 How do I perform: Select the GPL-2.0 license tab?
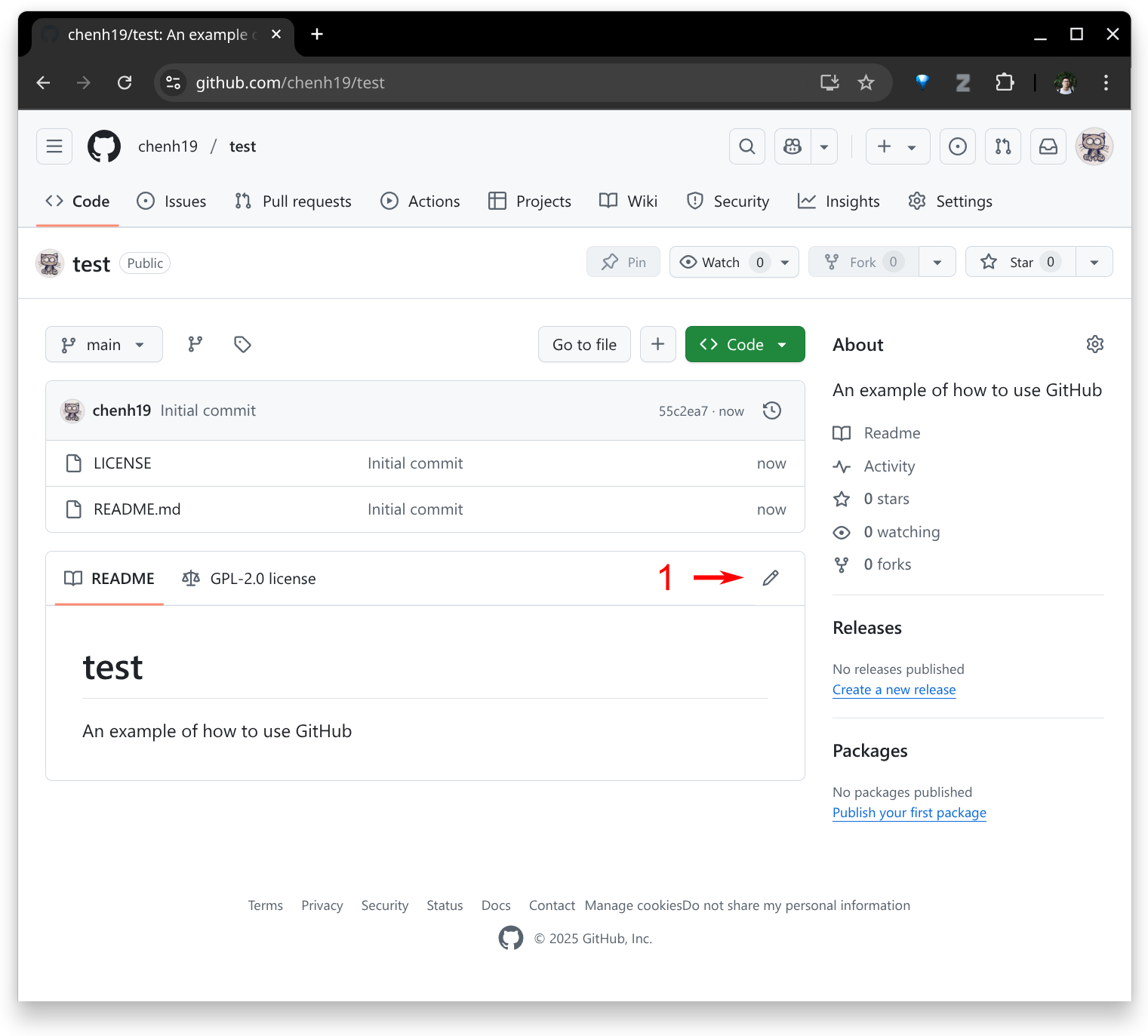tap(249, 579)
